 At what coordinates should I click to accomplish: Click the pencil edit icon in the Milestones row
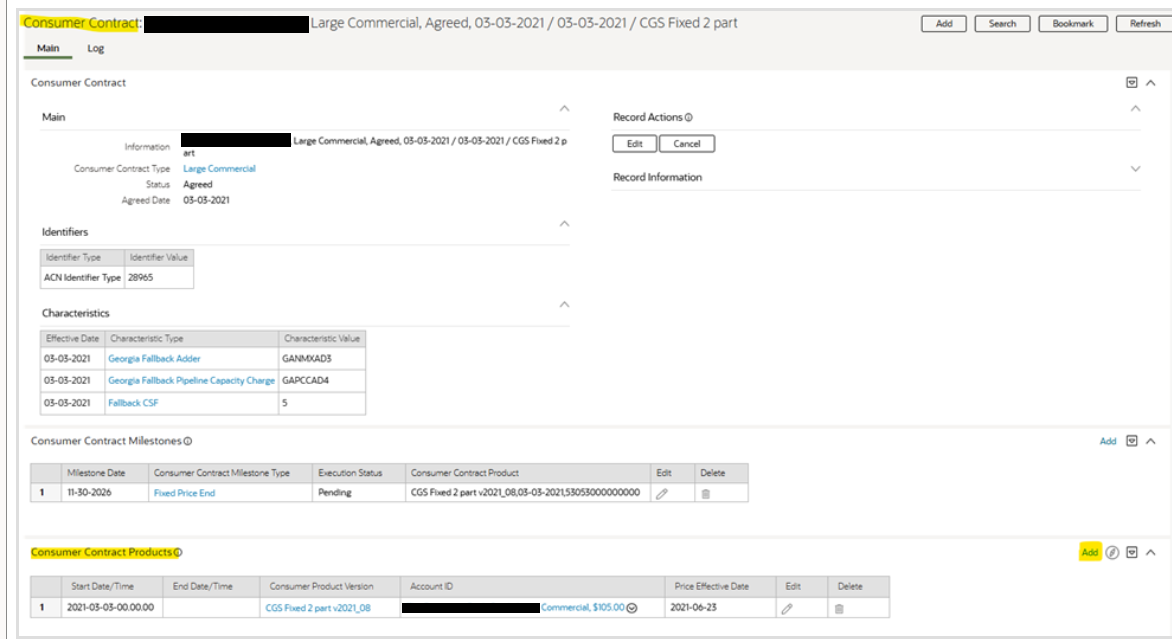[661, 494]
